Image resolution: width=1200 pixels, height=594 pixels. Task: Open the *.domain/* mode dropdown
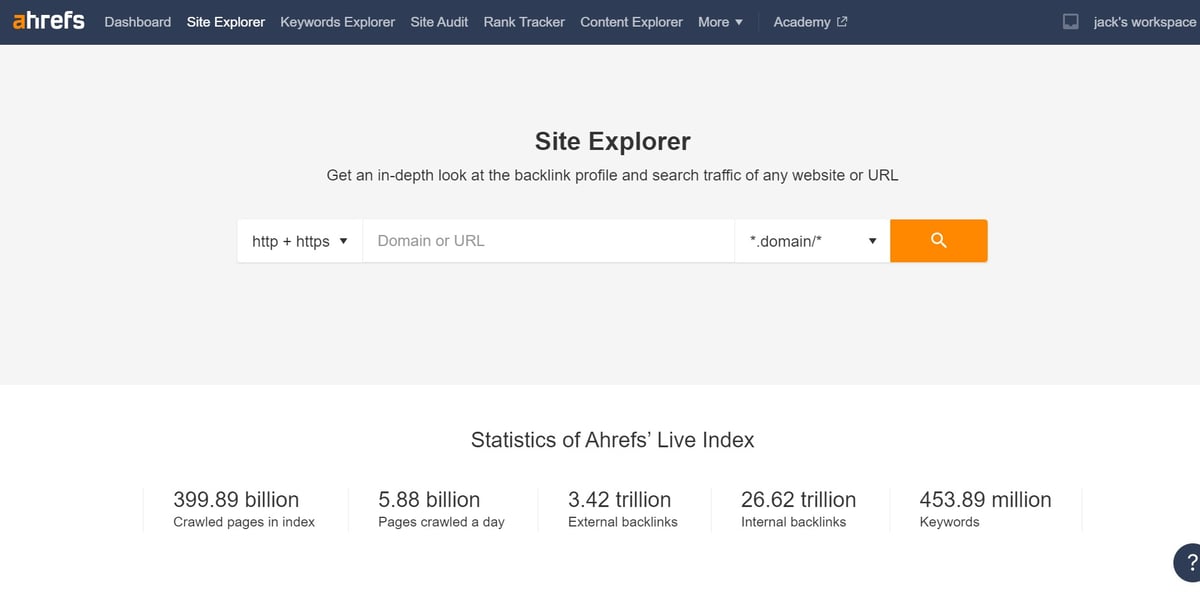[x=811, y=241]
